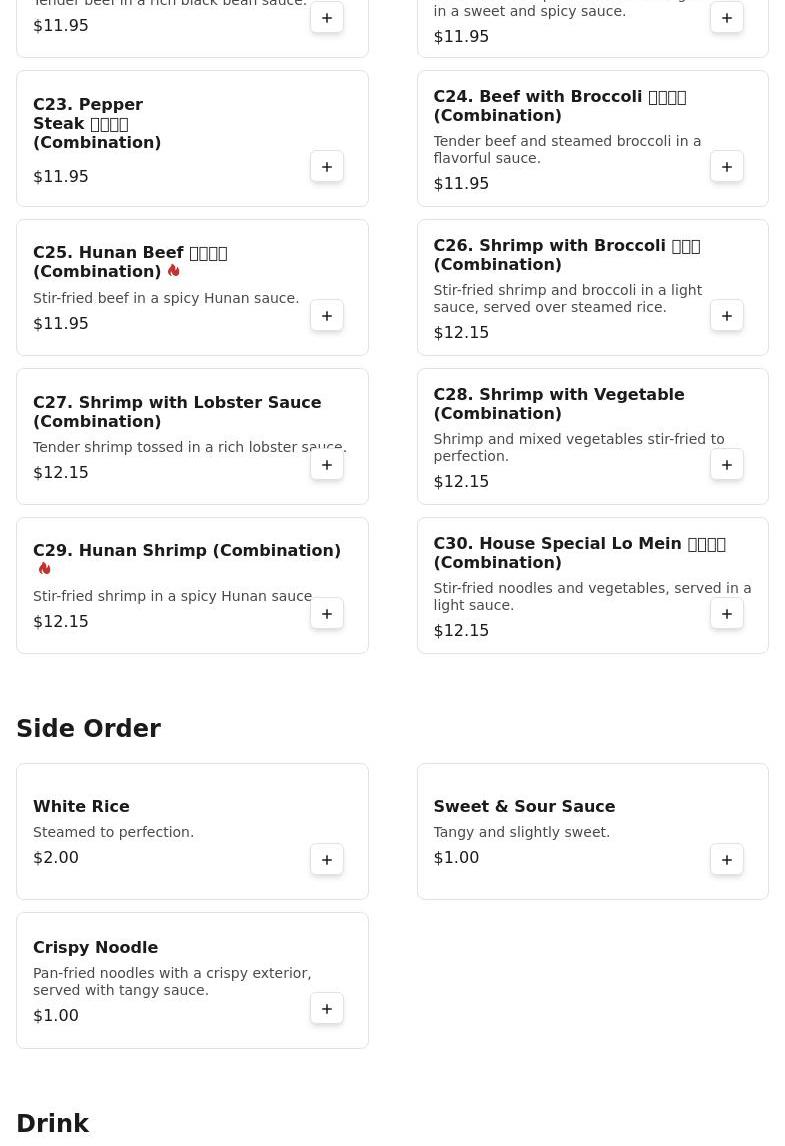Add C28 Shrimp with Vegetable to cart
Screen dimensions: 785x1146
coord(727,465)
